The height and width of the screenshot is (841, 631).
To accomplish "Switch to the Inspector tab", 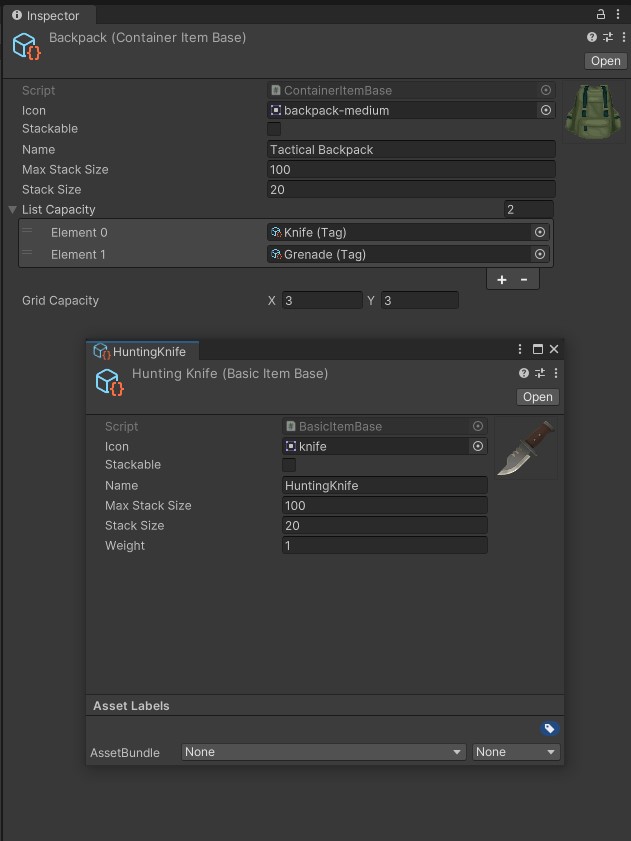I will click(48, 15).
